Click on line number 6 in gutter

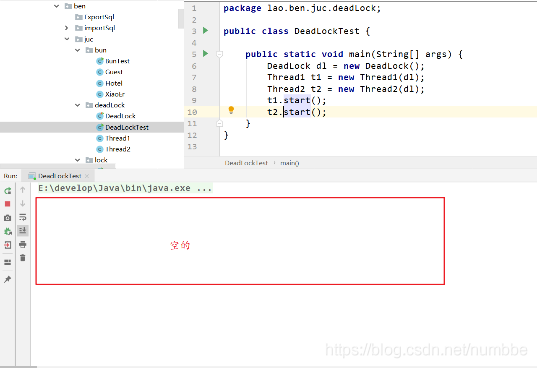pyautogui.click(x=194, y=66)
